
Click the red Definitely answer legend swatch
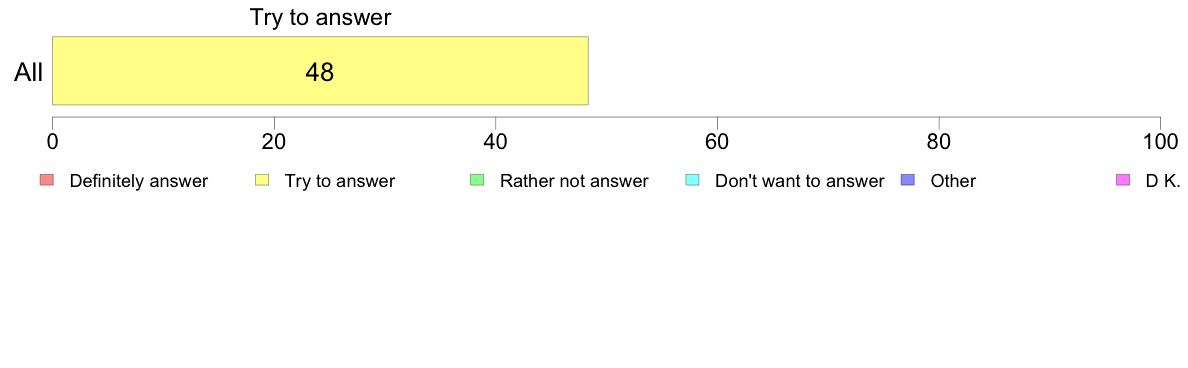[x=46, y=180]
